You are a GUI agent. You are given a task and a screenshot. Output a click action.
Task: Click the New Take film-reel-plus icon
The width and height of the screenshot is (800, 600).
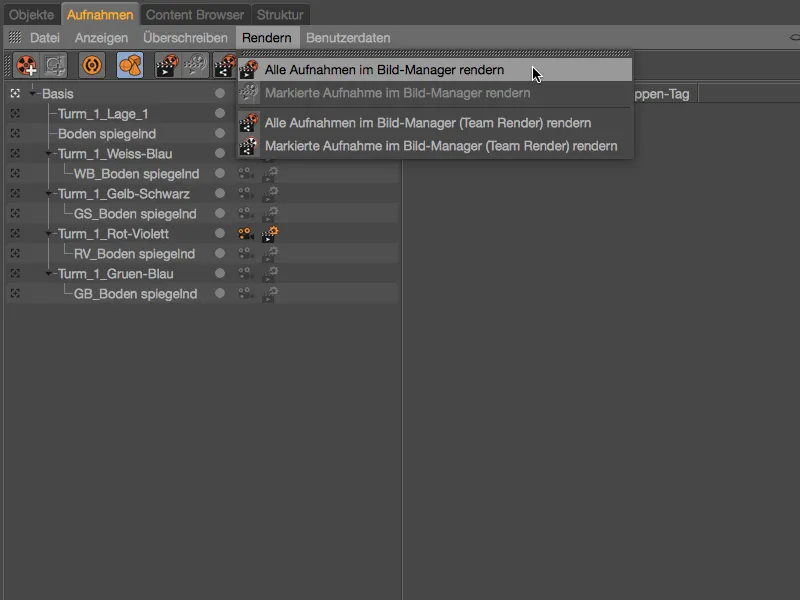(x=27, y=65)
